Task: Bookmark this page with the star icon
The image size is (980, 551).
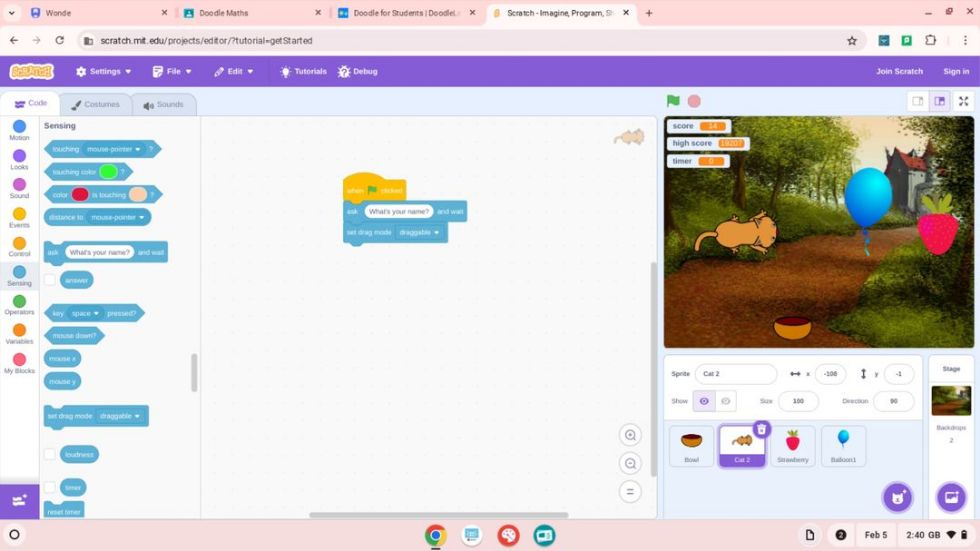Action: click(x=851, y=41)
